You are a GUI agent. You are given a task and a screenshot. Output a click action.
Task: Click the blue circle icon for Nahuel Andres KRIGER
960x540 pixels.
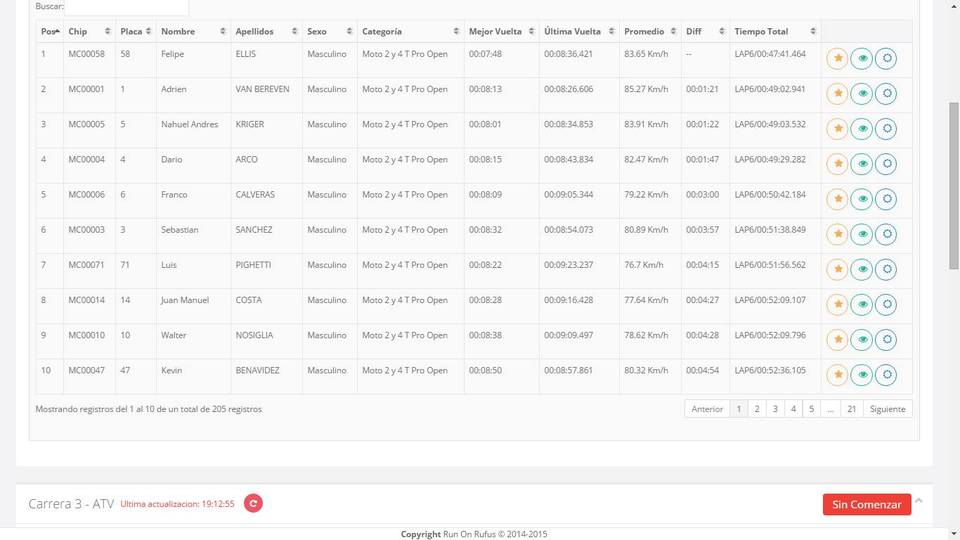tap(886, 129)
